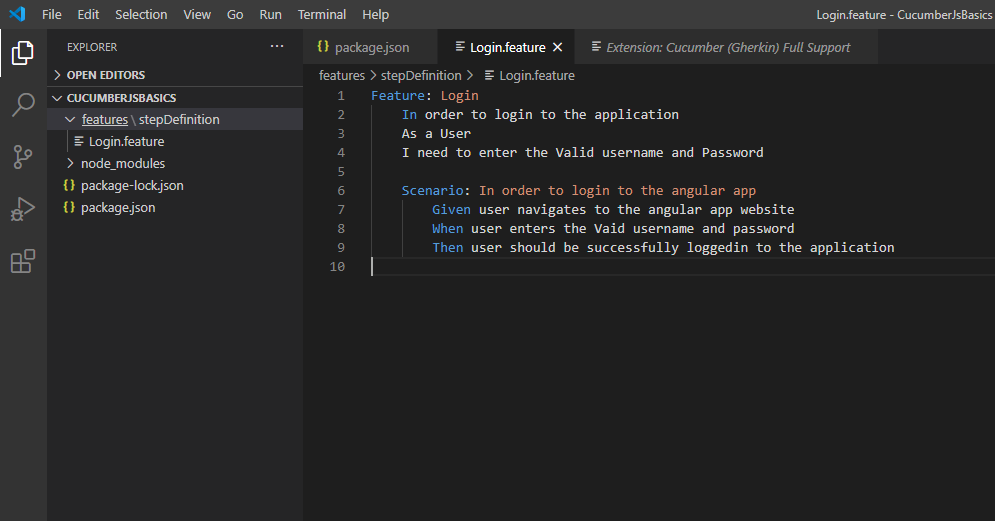Open the Source Control view icon
Screen dimensions: 995x521
click(23, 157)
